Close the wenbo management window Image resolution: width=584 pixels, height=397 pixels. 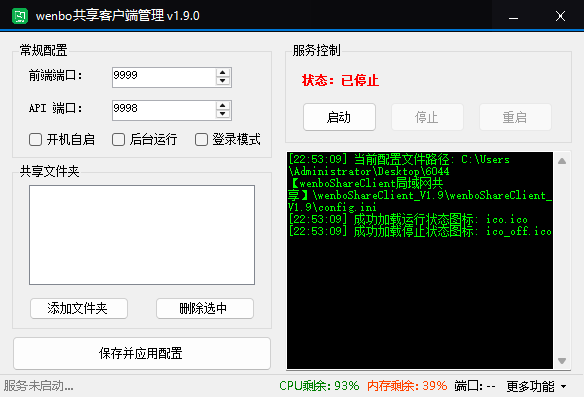click(560, 16)
